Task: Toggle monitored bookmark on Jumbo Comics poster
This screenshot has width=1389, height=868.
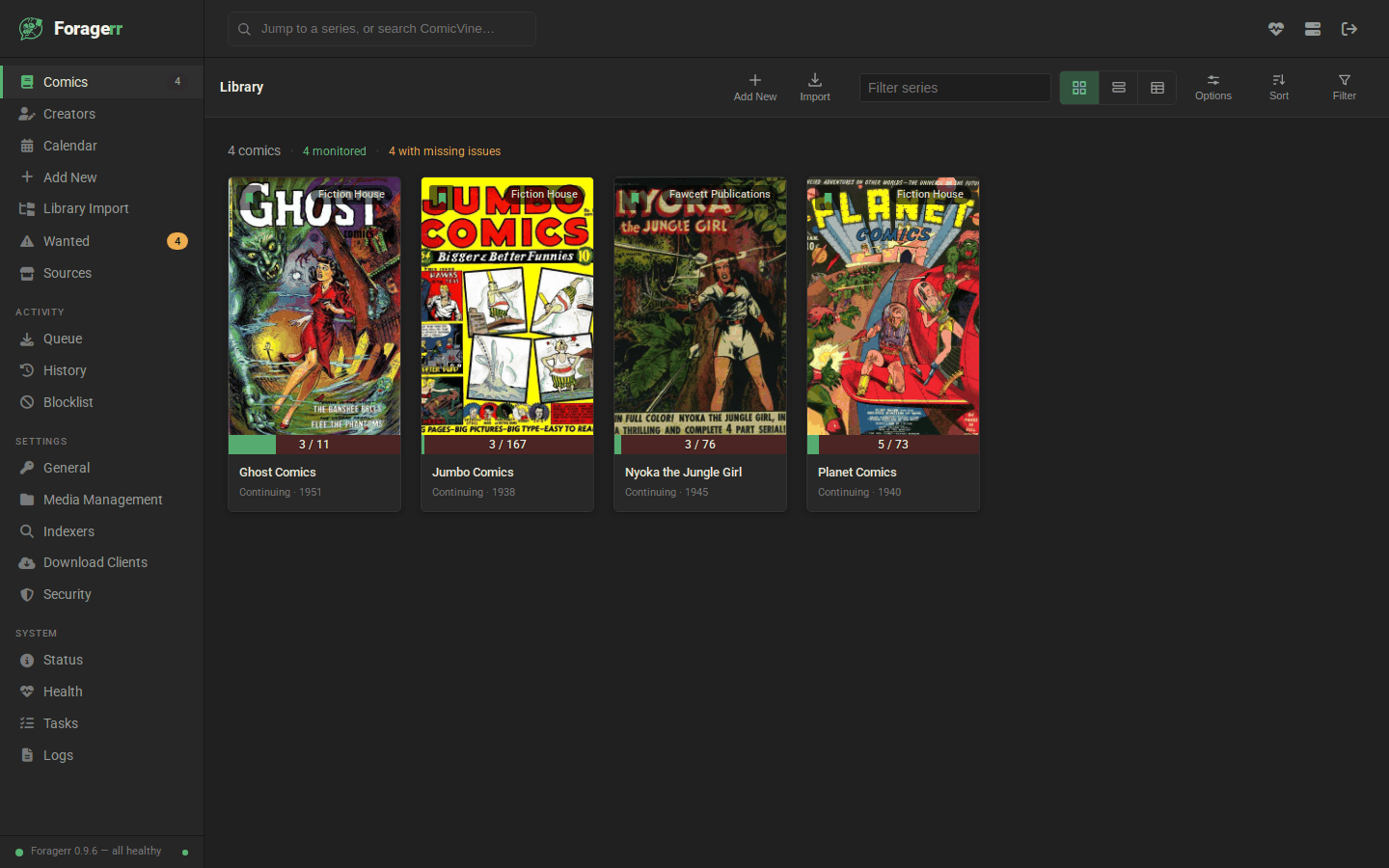Action: click(441, 197)
